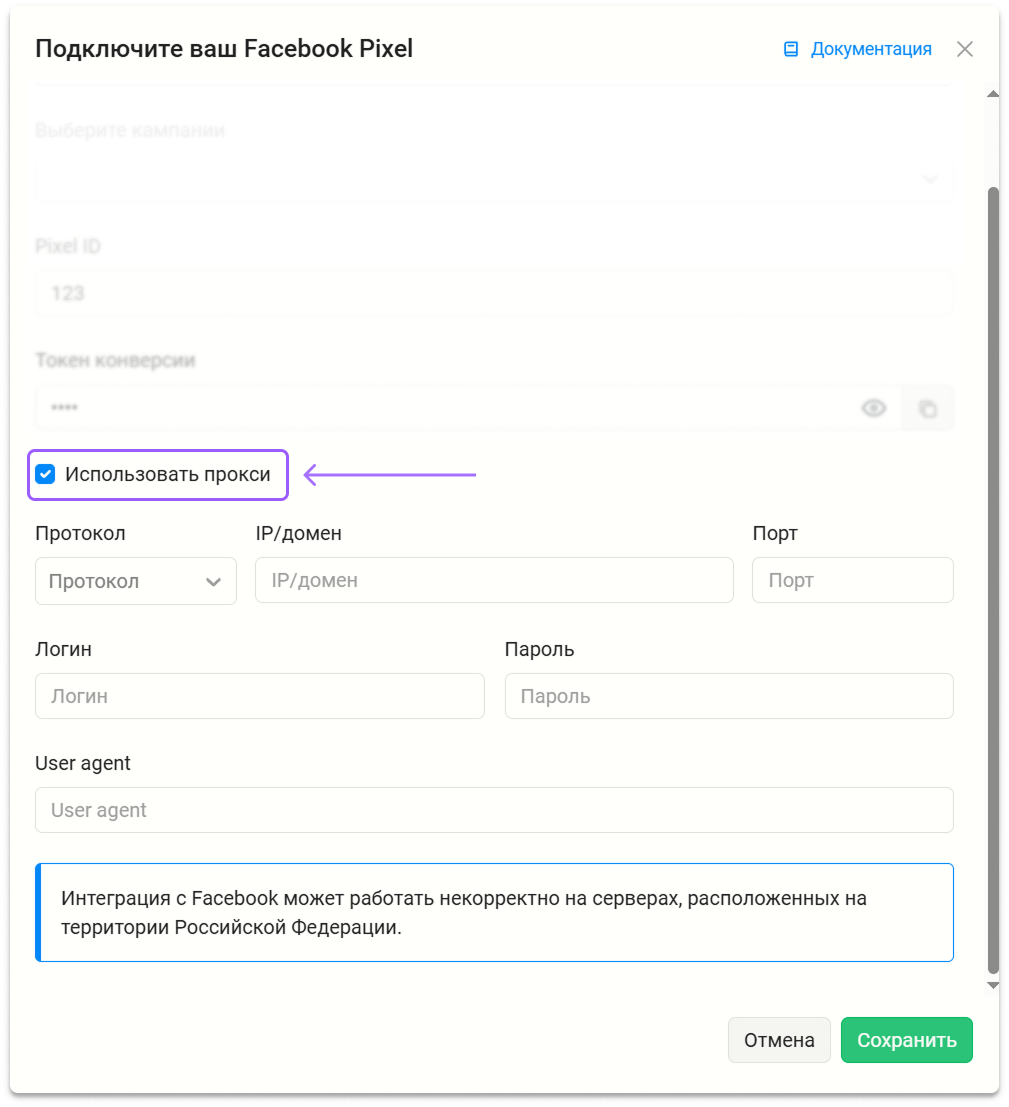Click the vertical scrollbar thumb
Image resolution: width=1009 pixels, height=1107 pixels.
(x=993, y=580)
